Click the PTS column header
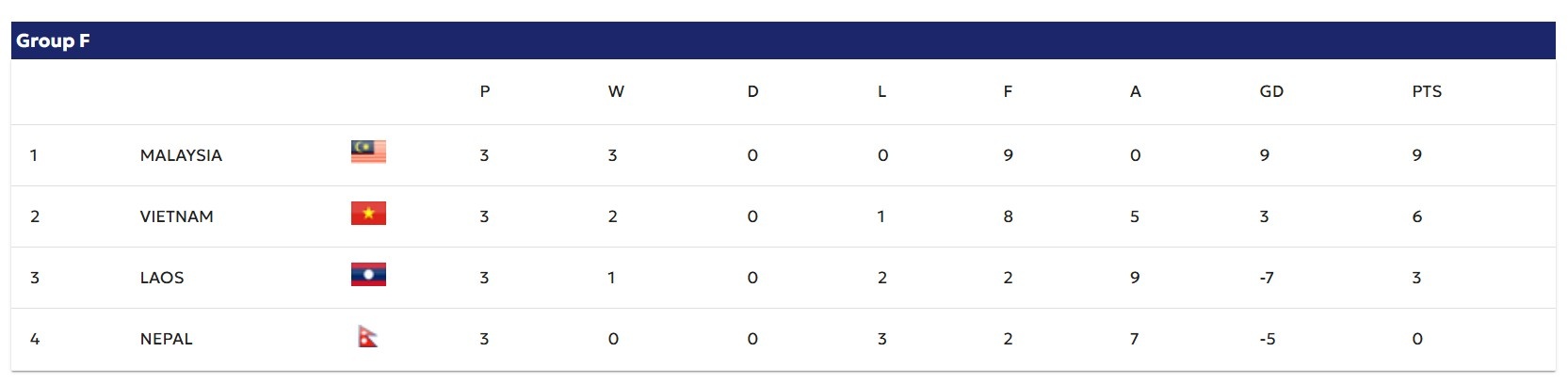Image resolution: width=1568 pixels, height=384 pixels. pyautogui.click(x=1427, y=91)
